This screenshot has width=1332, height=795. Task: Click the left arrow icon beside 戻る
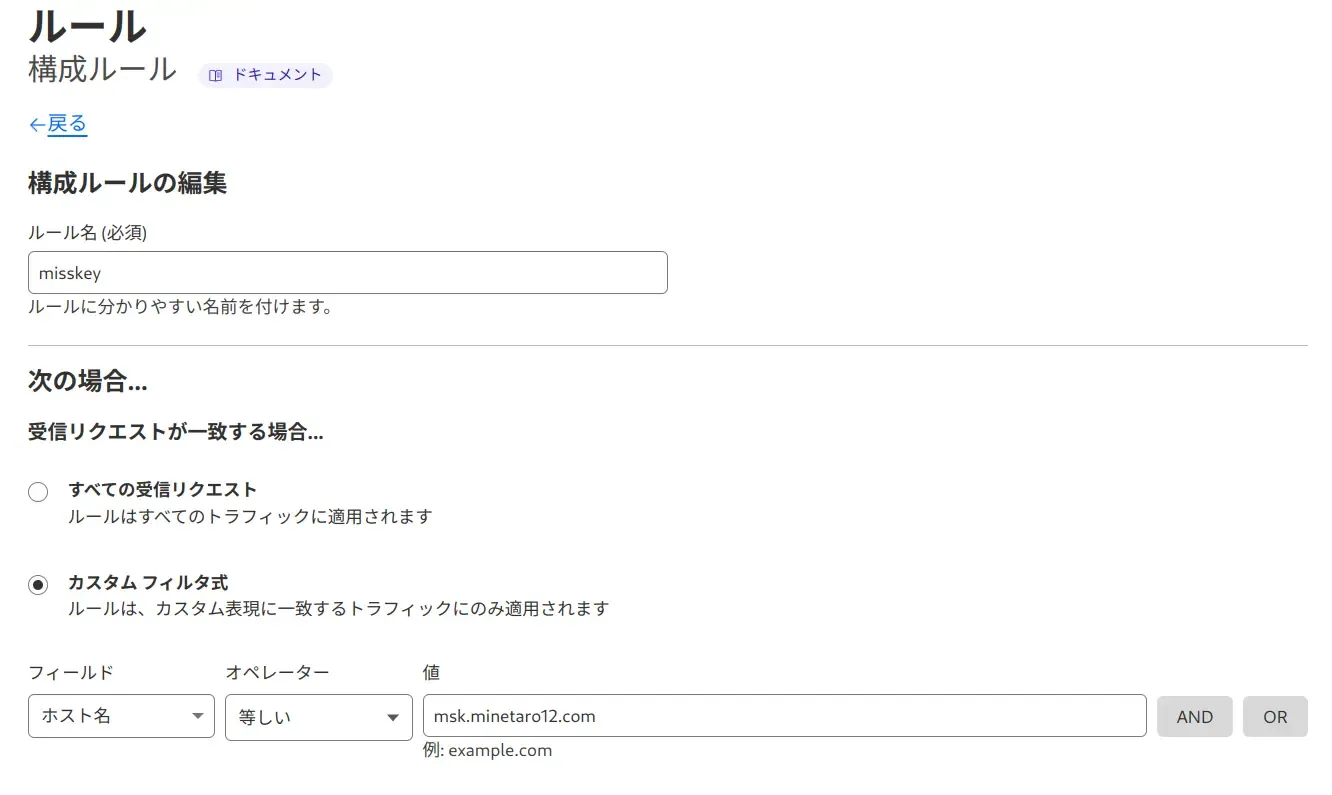pos(37,125)
